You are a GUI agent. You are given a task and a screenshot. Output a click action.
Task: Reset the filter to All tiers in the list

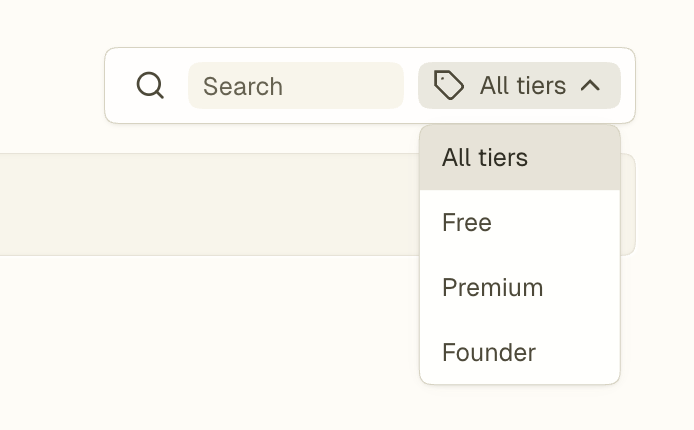click(485, 158)
